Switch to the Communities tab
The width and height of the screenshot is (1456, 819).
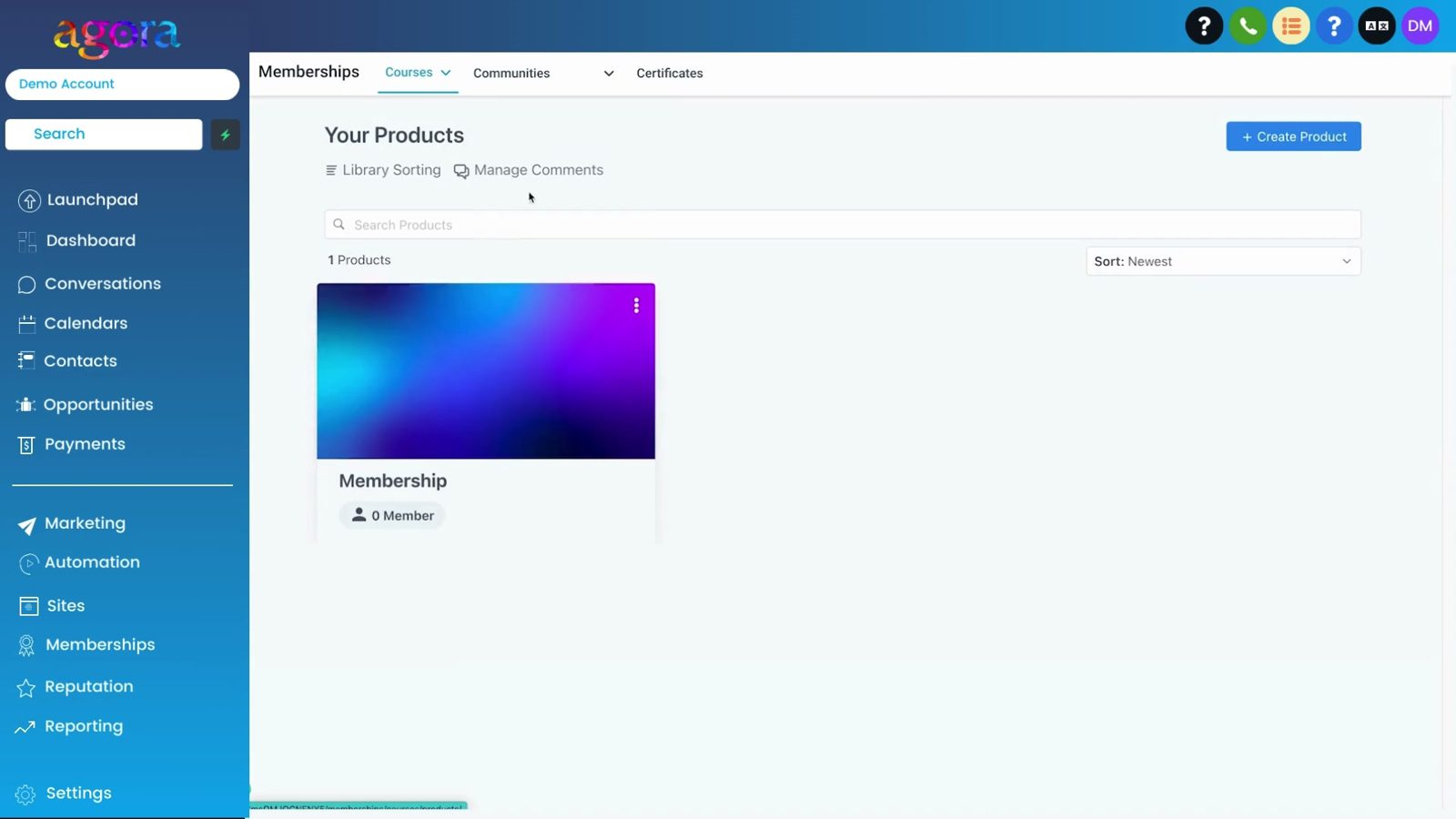[511, 74]
